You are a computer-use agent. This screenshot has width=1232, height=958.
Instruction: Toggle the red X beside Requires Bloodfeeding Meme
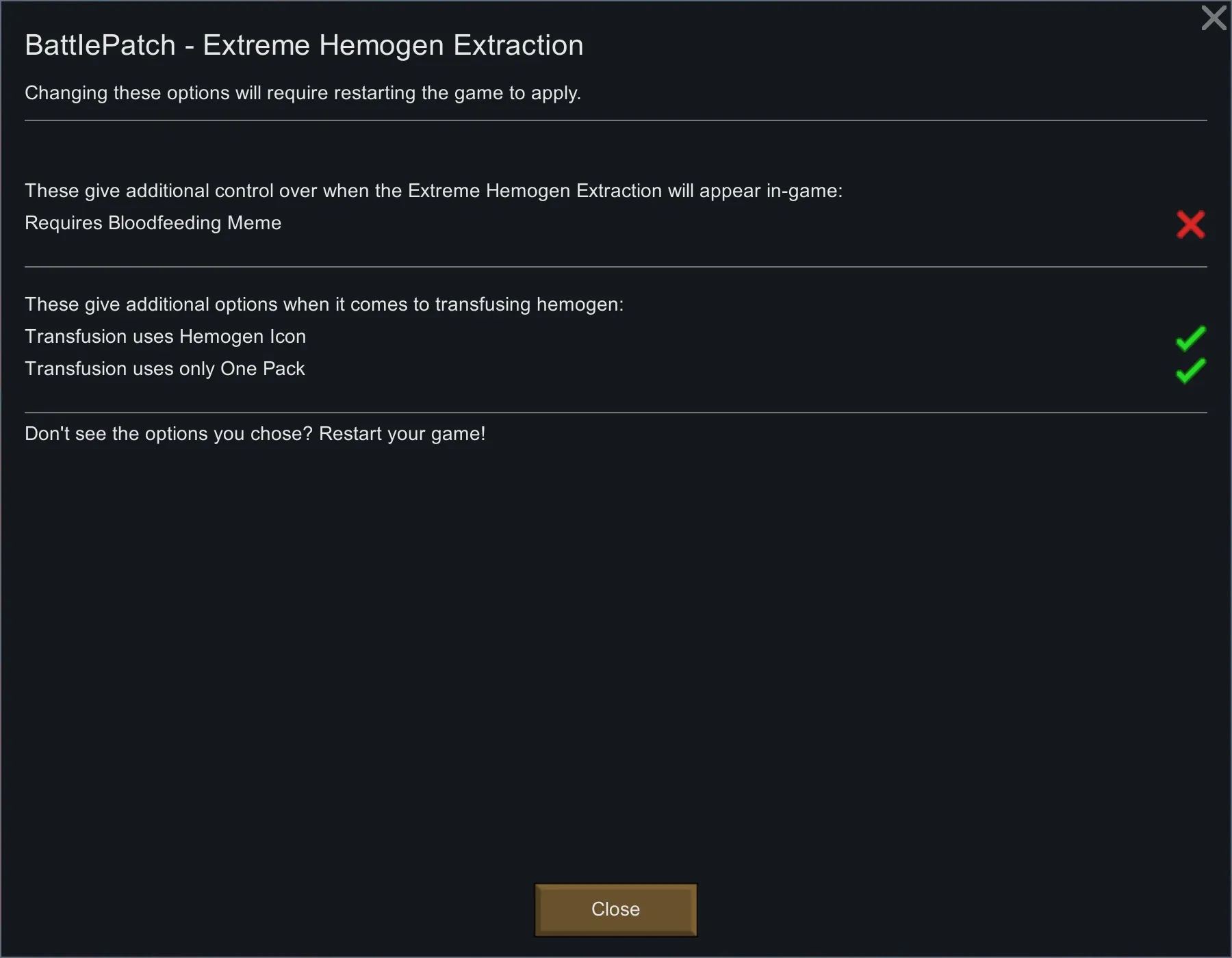point(1190,224)
